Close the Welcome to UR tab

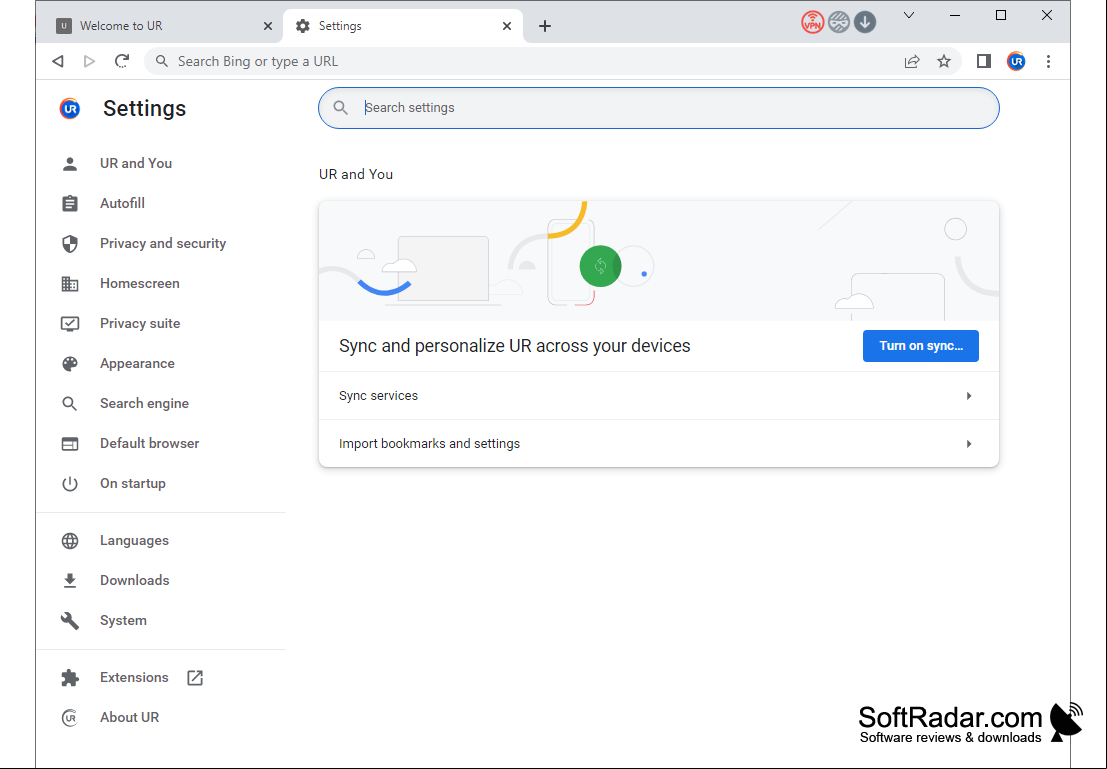[268, 26]
